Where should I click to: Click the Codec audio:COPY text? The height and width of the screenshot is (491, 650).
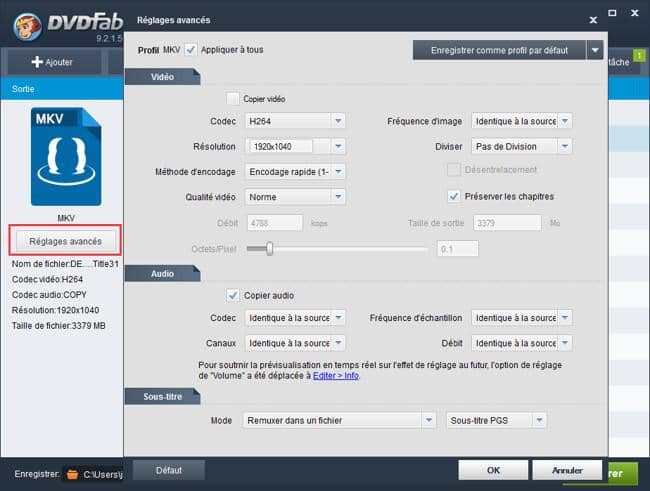click(49, 294)
